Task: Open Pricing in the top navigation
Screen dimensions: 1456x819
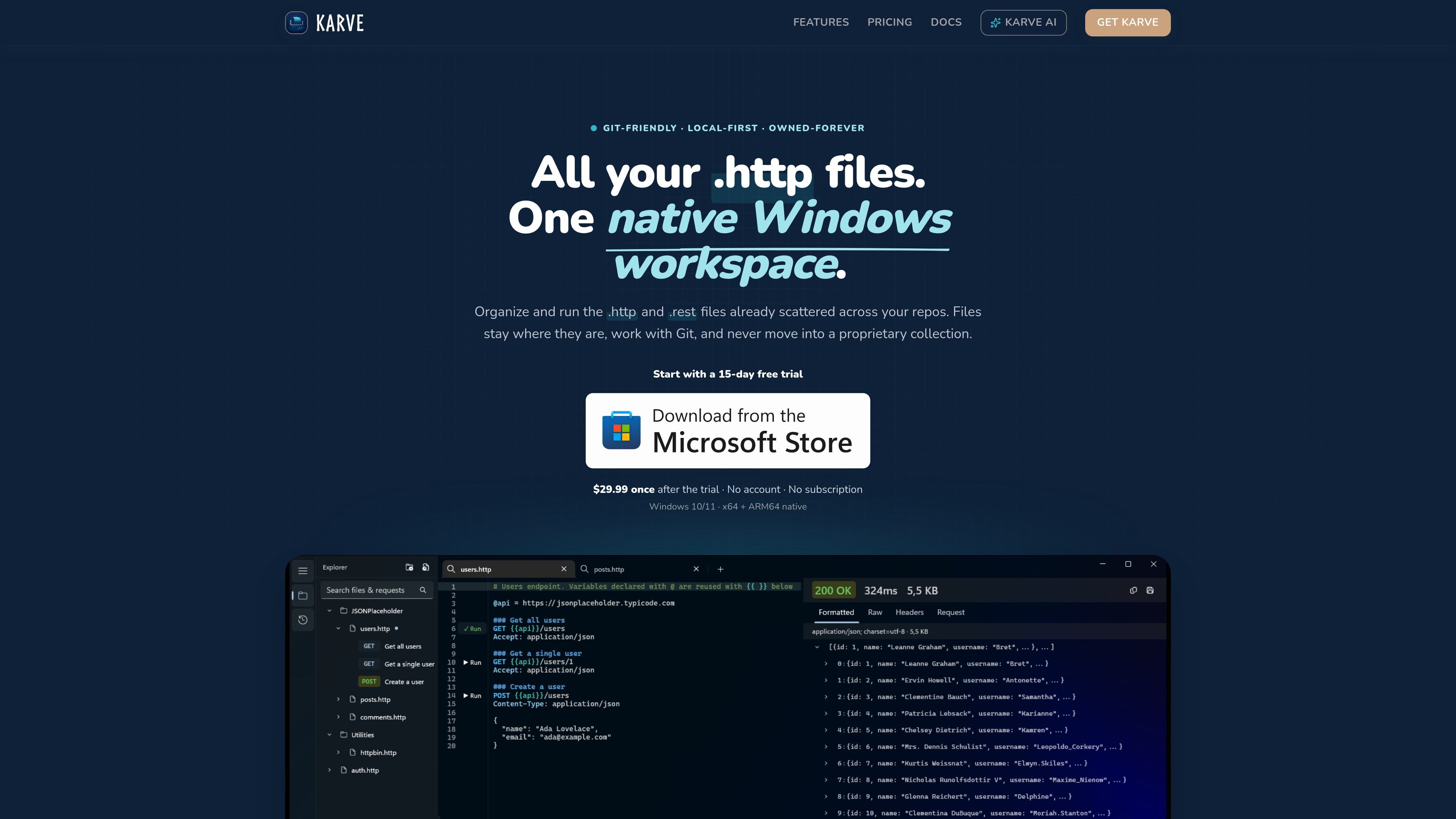Action: 890,23
